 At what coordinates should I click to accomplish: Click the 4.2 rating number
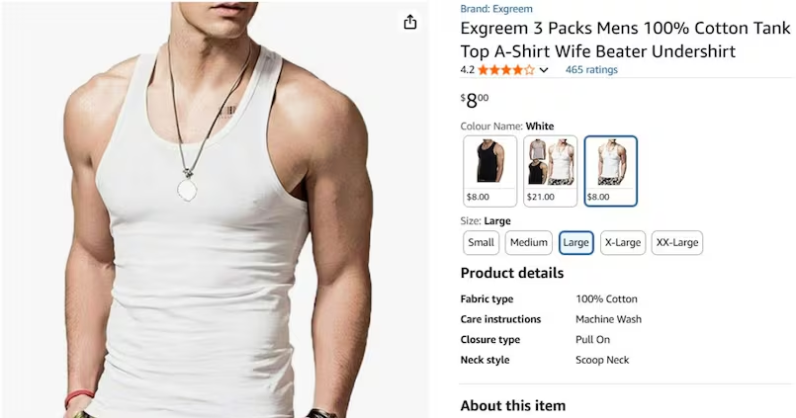pyautogui.click(x=467, y=70)
